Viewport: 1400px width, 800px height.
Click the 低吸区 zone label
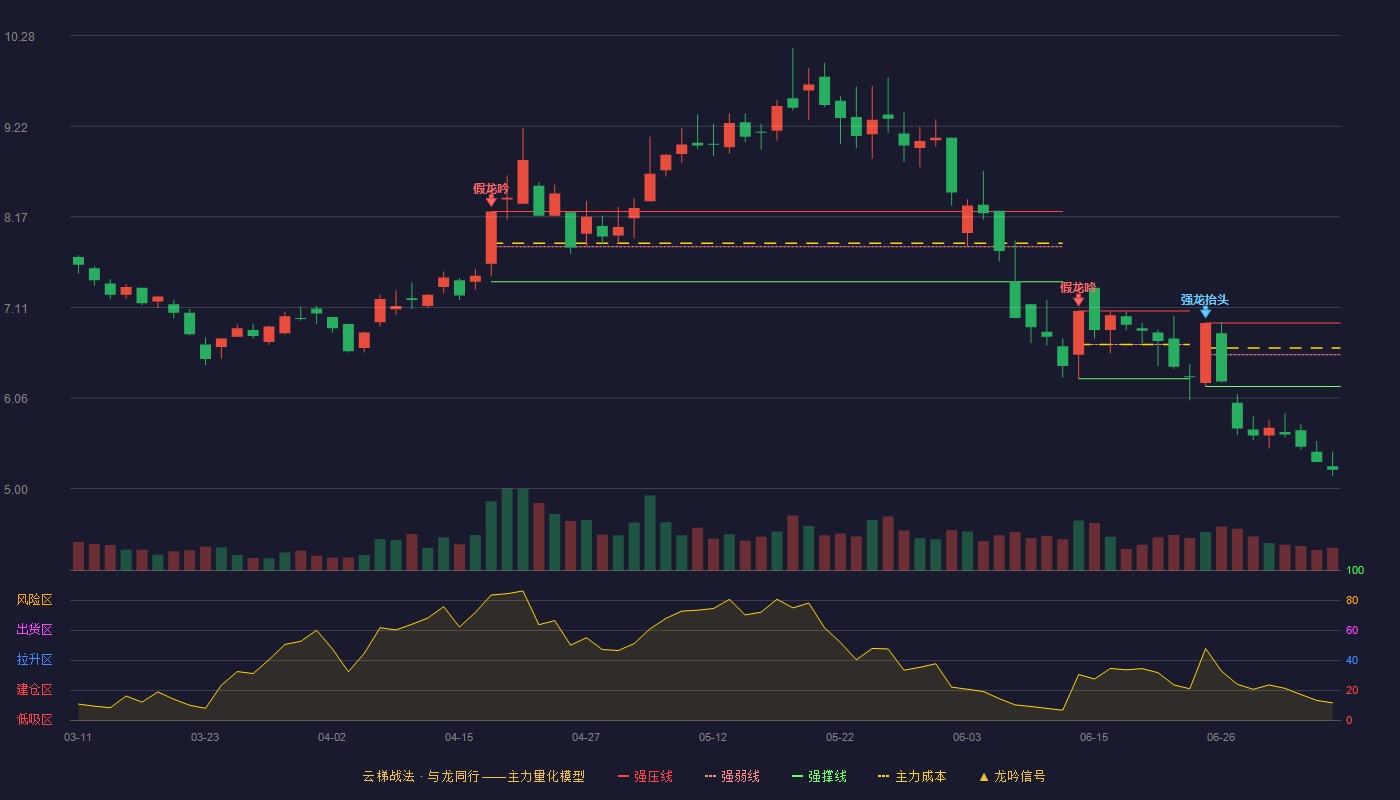tap(34, 719)
